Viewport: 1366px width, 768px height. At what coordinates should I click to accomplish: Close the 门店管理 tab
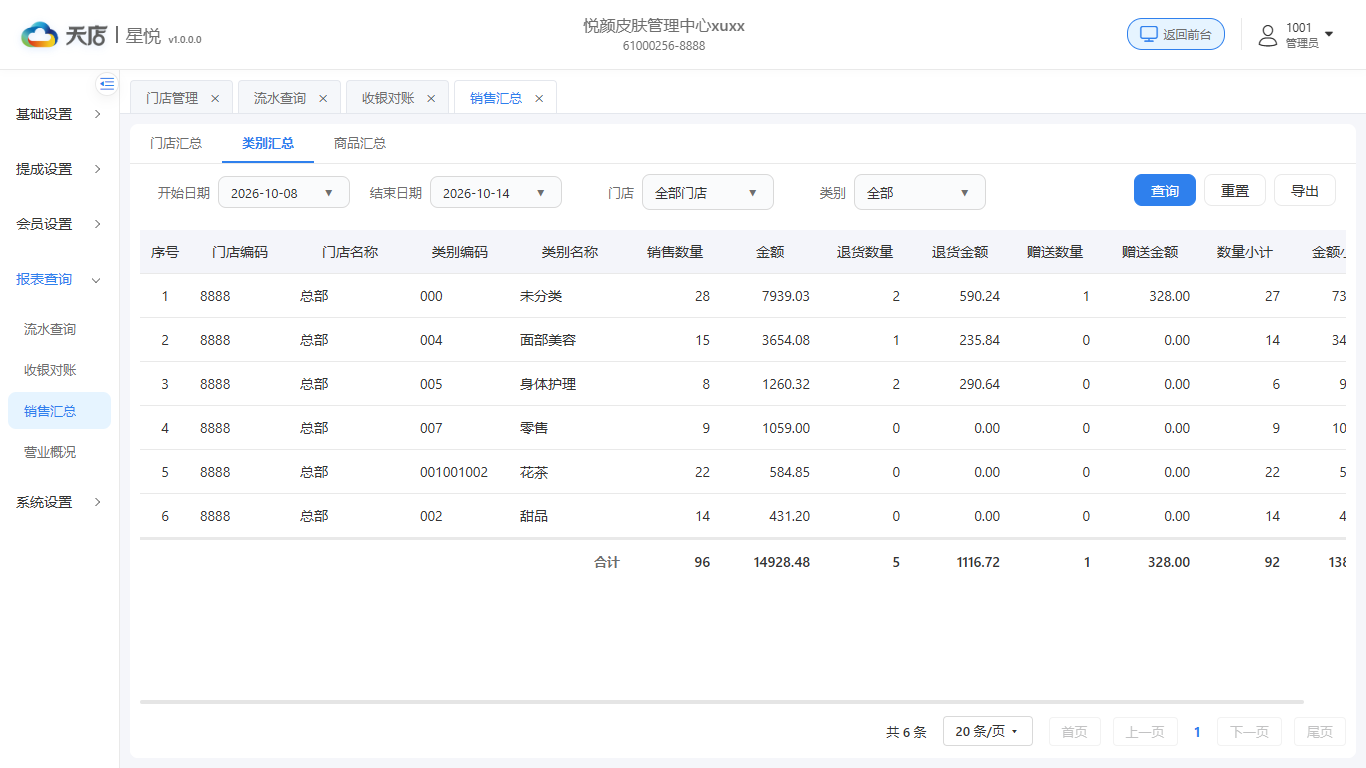point(215,98)
